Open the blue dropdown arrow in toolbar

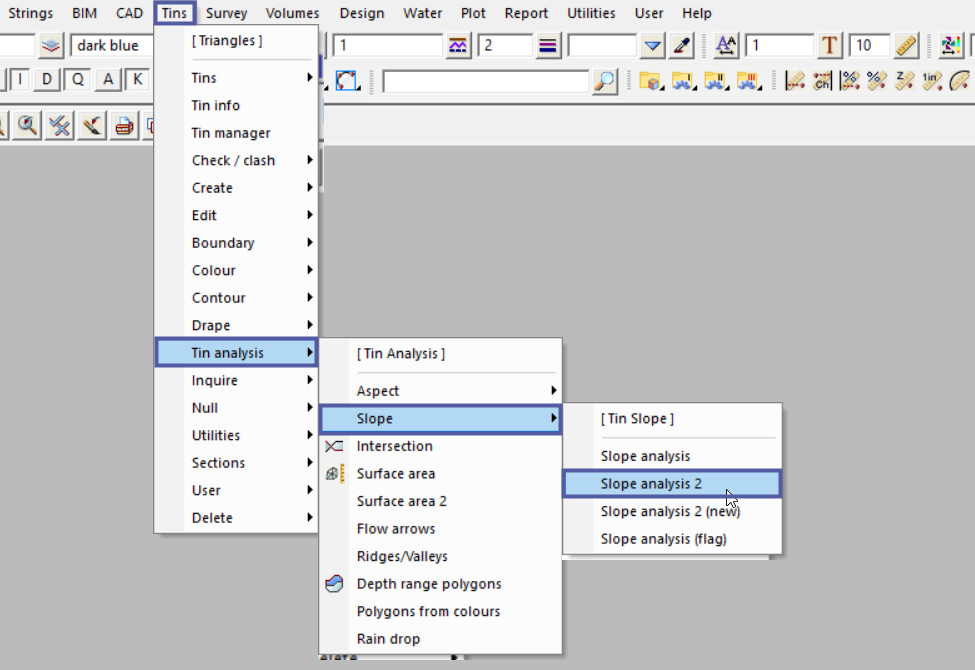[652, 46]
